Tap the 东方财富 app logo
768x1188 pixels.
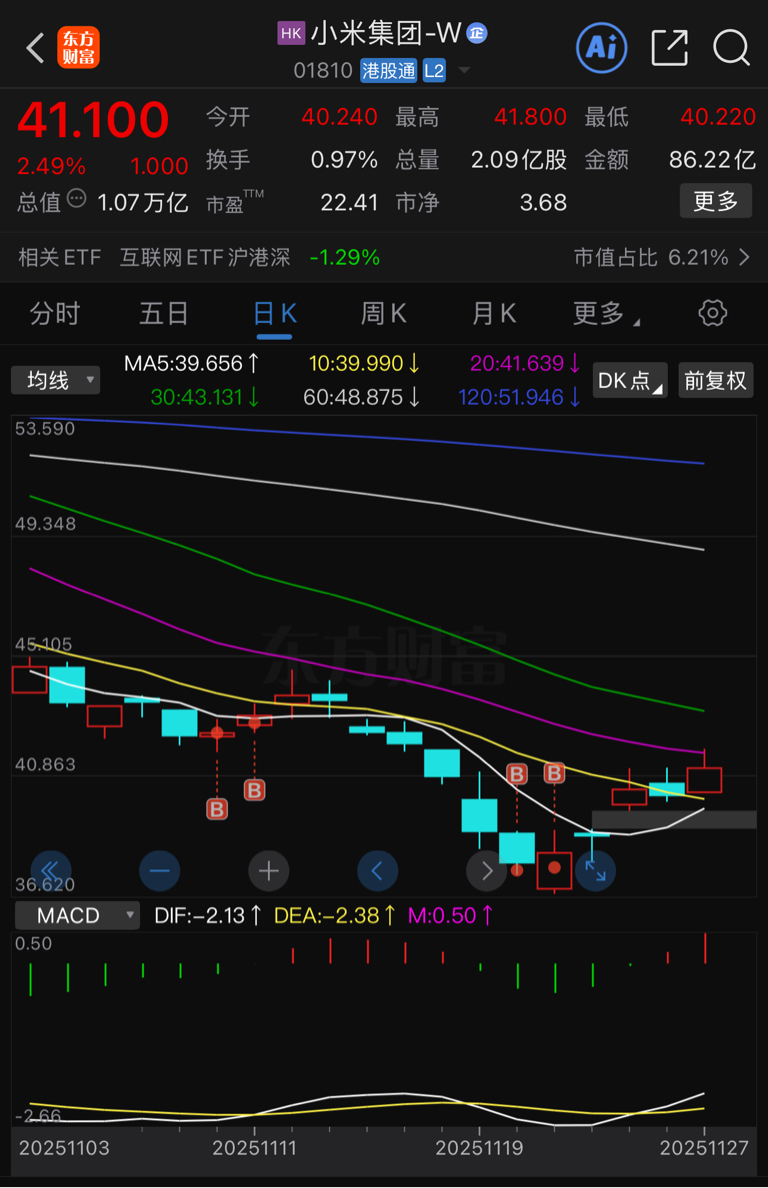(78, 48)
